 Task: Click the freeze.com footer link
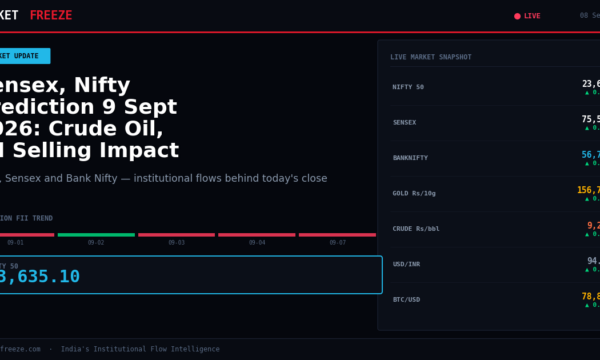[20, 349]
